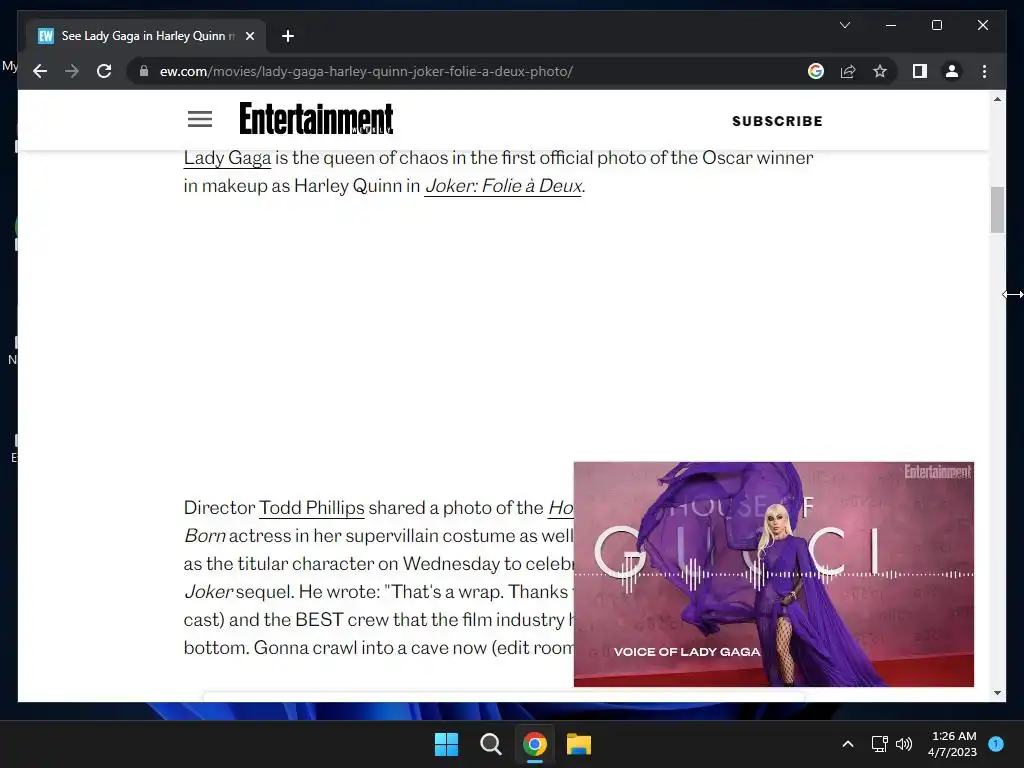The image size is (1024, 768).
Task: Click the scrollbar down arrow
Action: 997,693
